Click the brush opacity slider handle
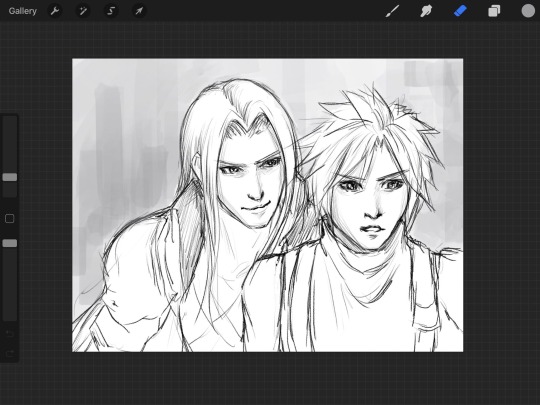Screen dimensions: 540x405 pos(10,243)
